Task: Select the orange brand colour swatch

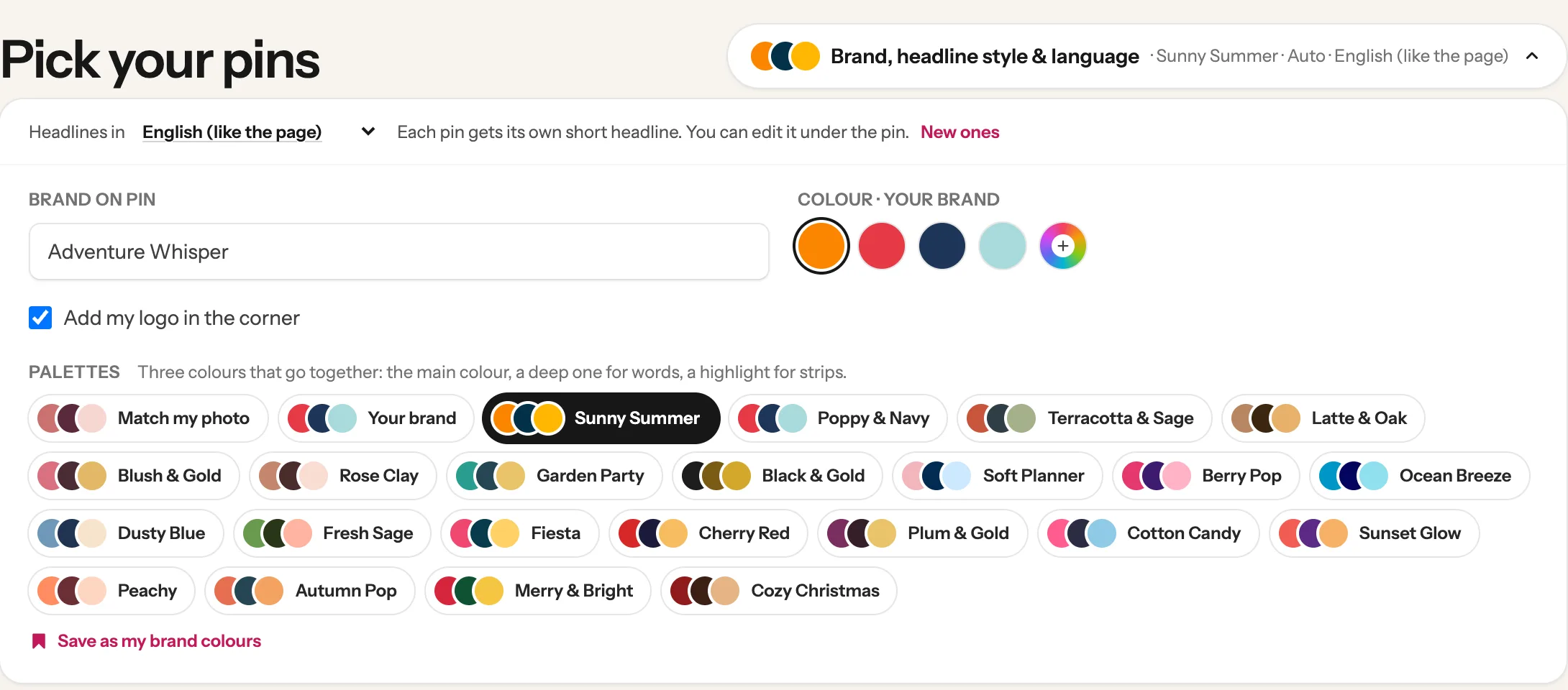Action: [x=821, y=246]
